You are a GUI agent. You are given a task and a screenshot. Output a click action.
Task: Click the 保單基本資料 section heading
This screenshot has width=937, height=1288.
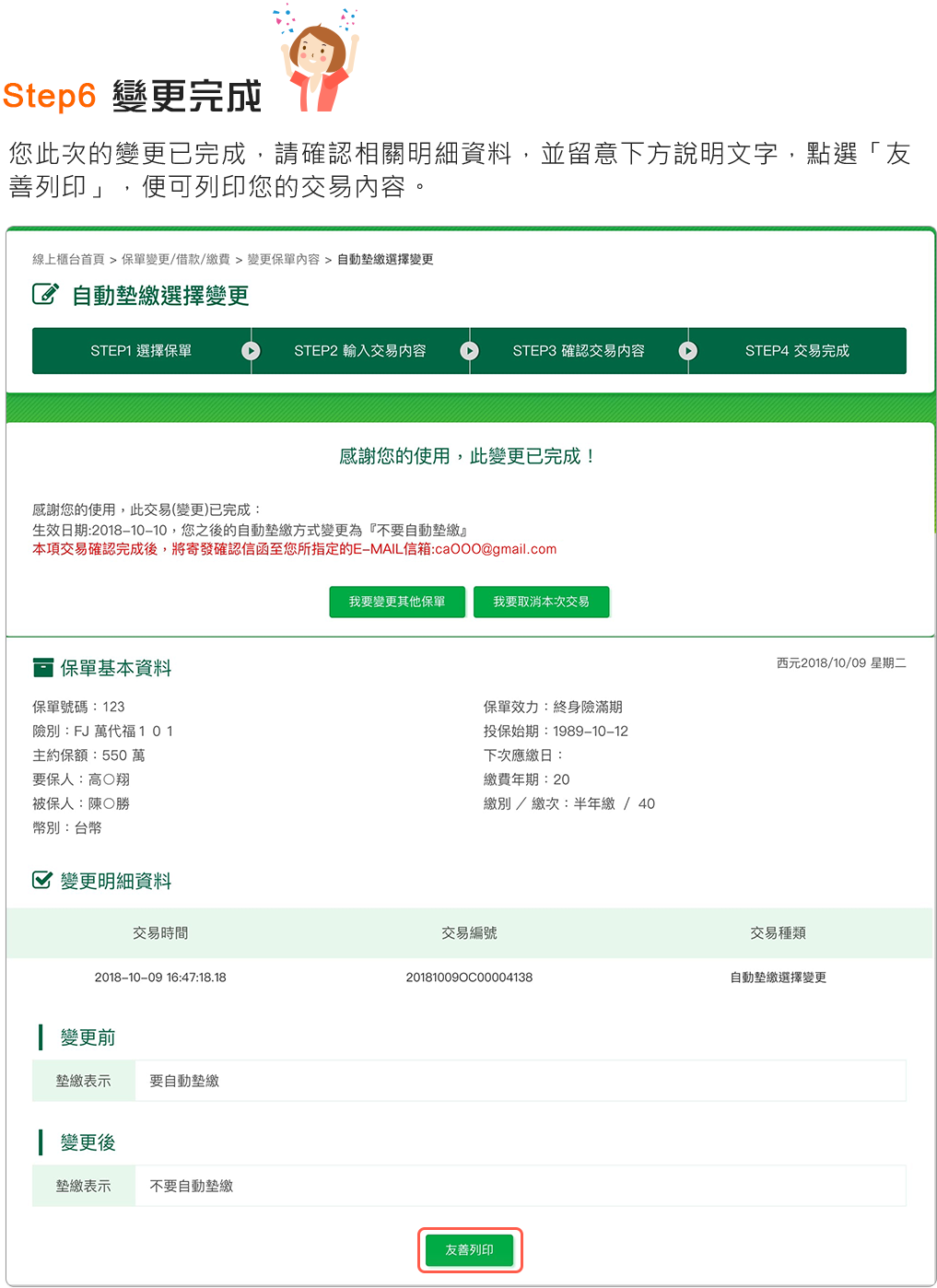116,668
